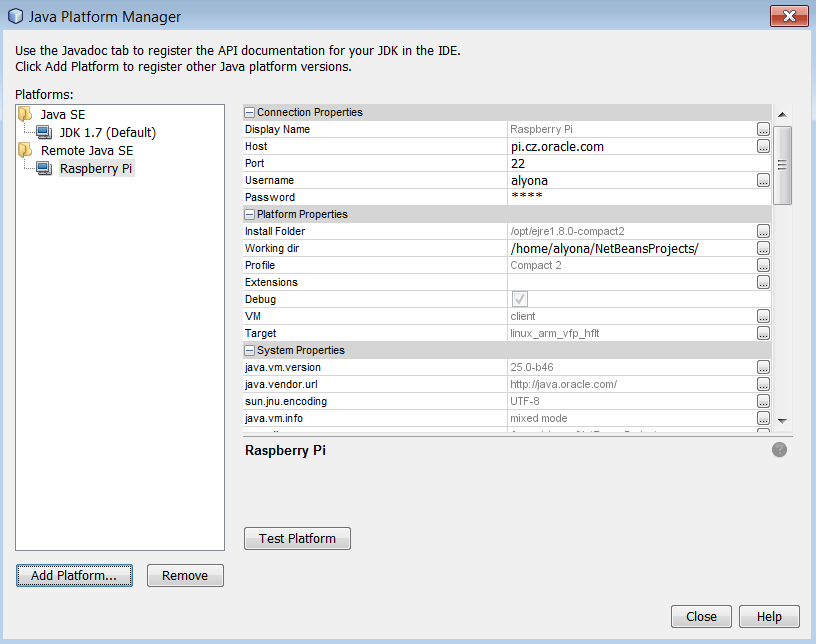Click the help question mark icon
816x644 pixels.
click(779, 450)
